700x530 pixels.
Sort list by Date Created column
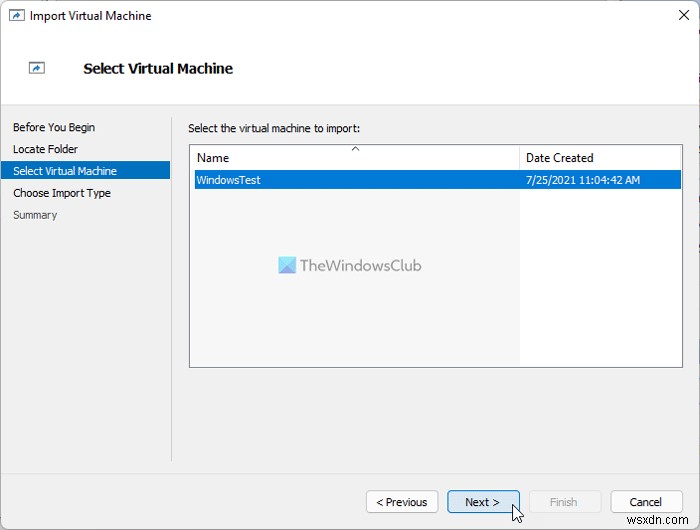pos(600,158)
